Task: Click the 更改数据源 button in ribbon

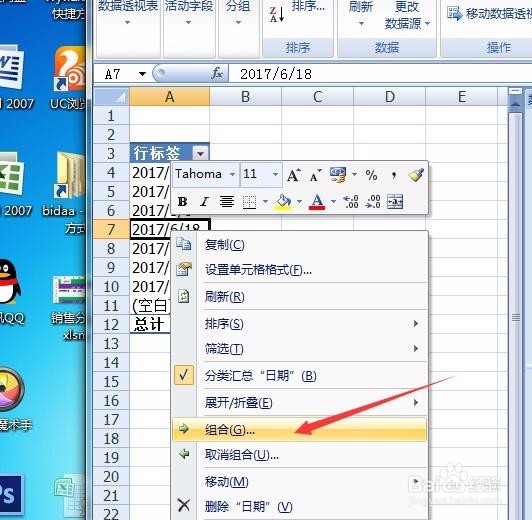Action: [x=407, y=15]
